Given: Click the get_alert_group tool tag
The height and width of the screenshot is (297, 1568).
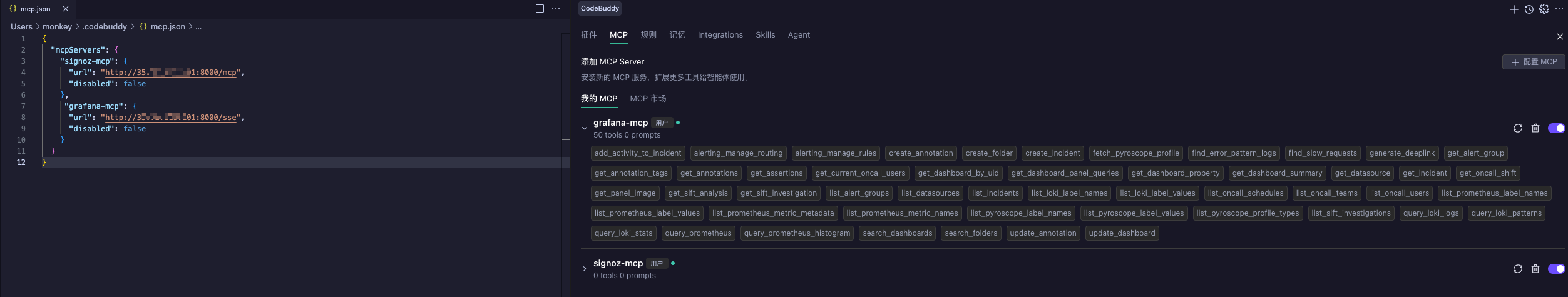Looking at the screenshot, I should click(1475, 153).
